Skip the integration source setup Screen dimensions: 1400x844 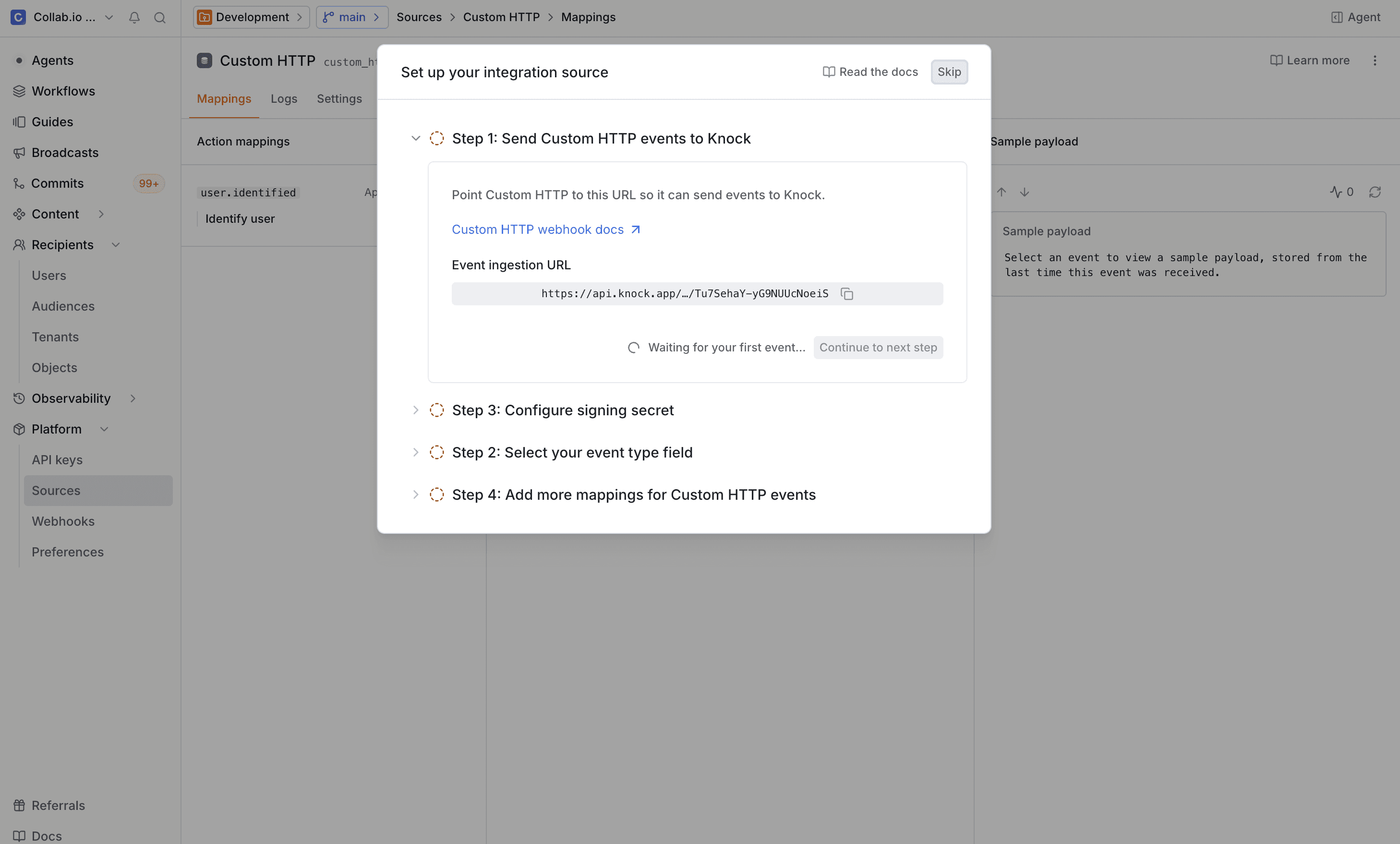click(949, 72)
